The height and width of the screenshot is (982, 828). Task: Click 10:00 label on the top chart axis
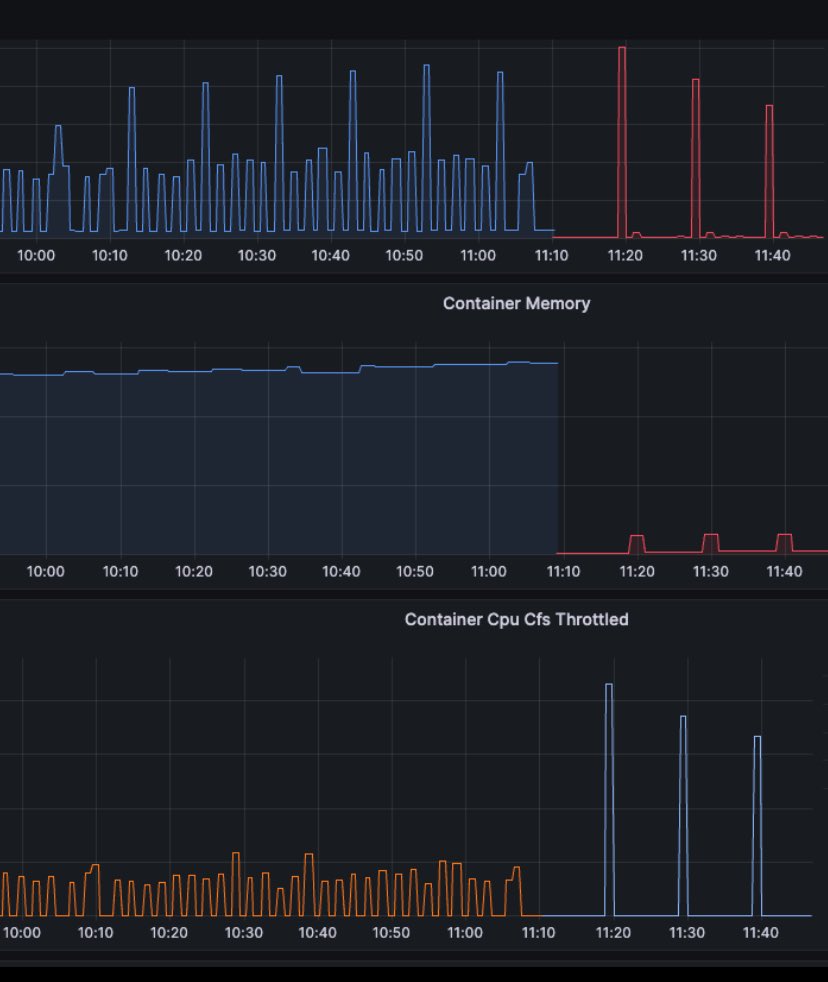(x=36, y=256)
